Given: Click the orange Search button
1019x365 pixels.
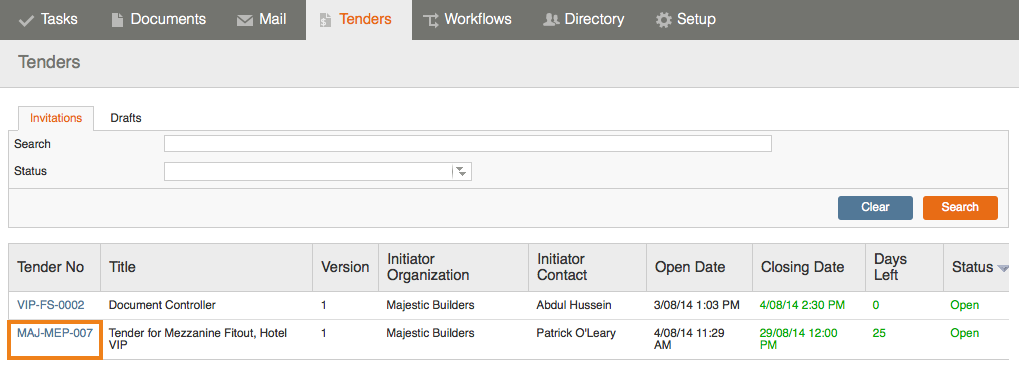Looking at the screenshot, I should 960,207.
